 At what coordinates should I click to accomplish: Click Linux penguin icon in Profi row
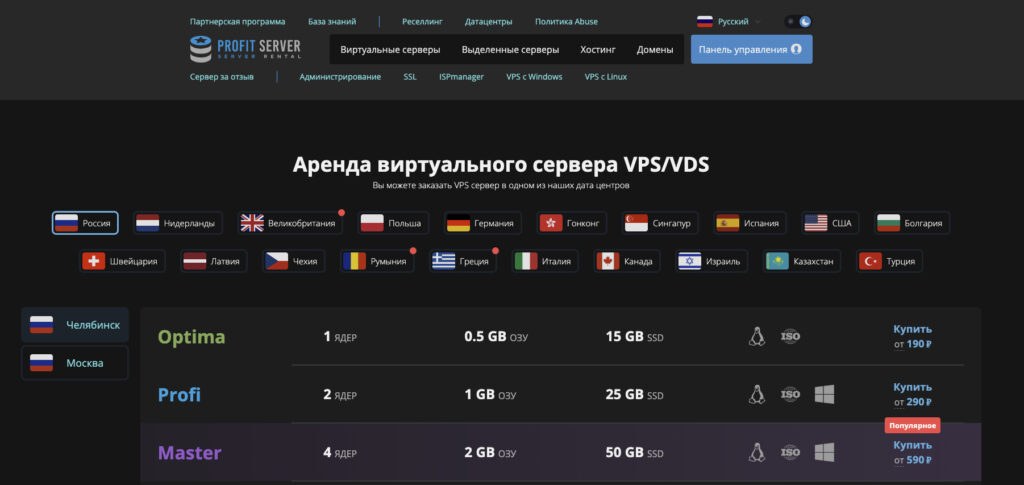pos(756,394)
